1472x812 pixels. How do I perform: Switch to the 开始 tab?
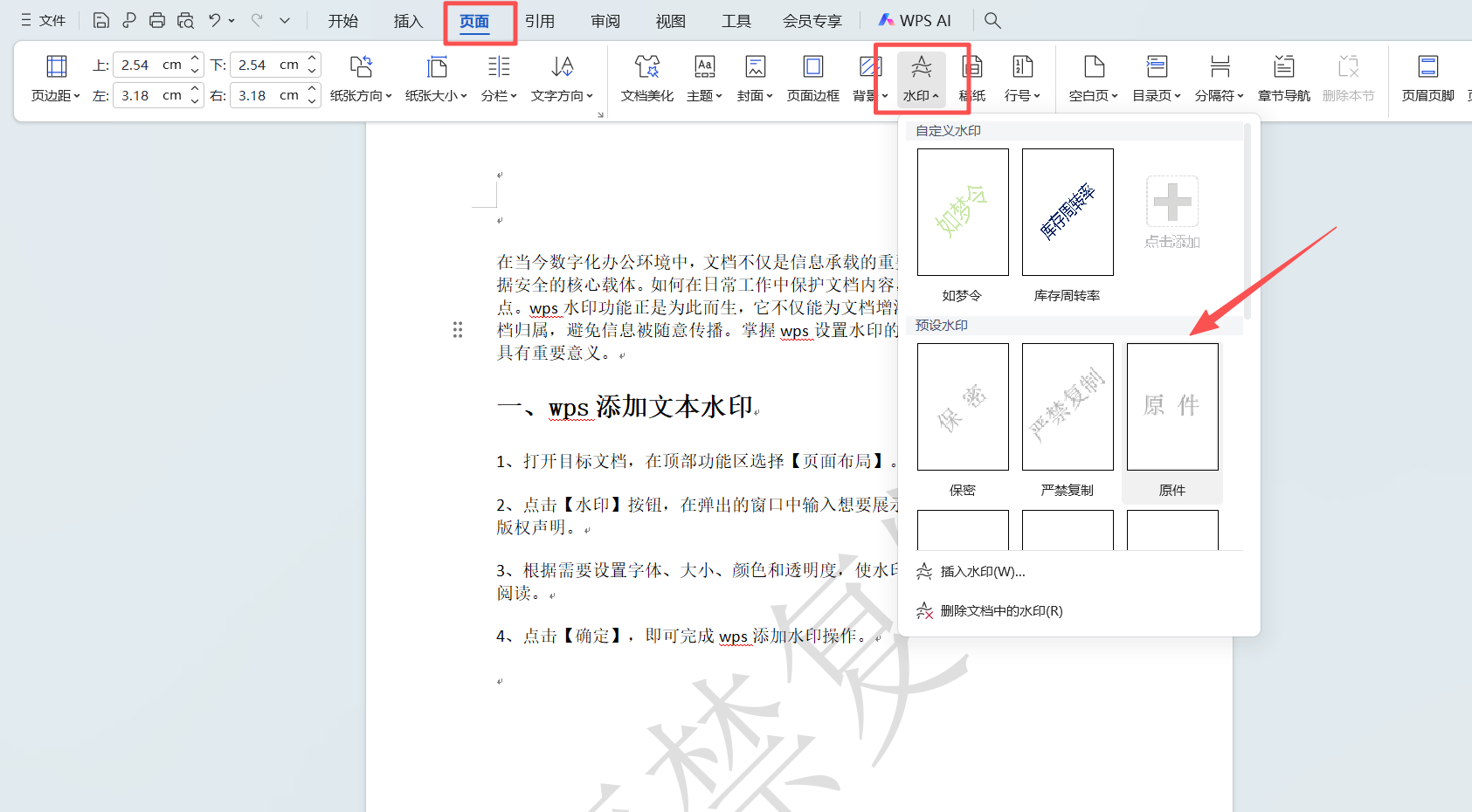(x=343, y=21)
